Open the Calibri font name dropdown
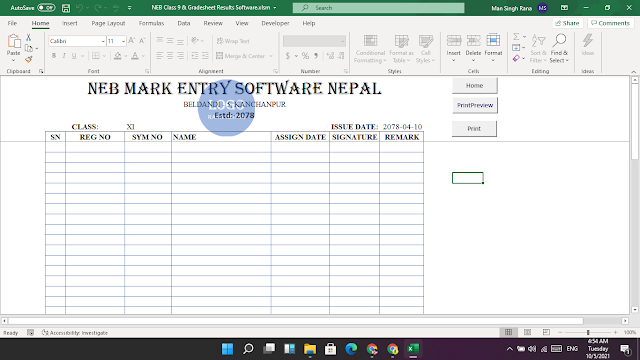This screenshot has width=640, height=360. point(103,41)
